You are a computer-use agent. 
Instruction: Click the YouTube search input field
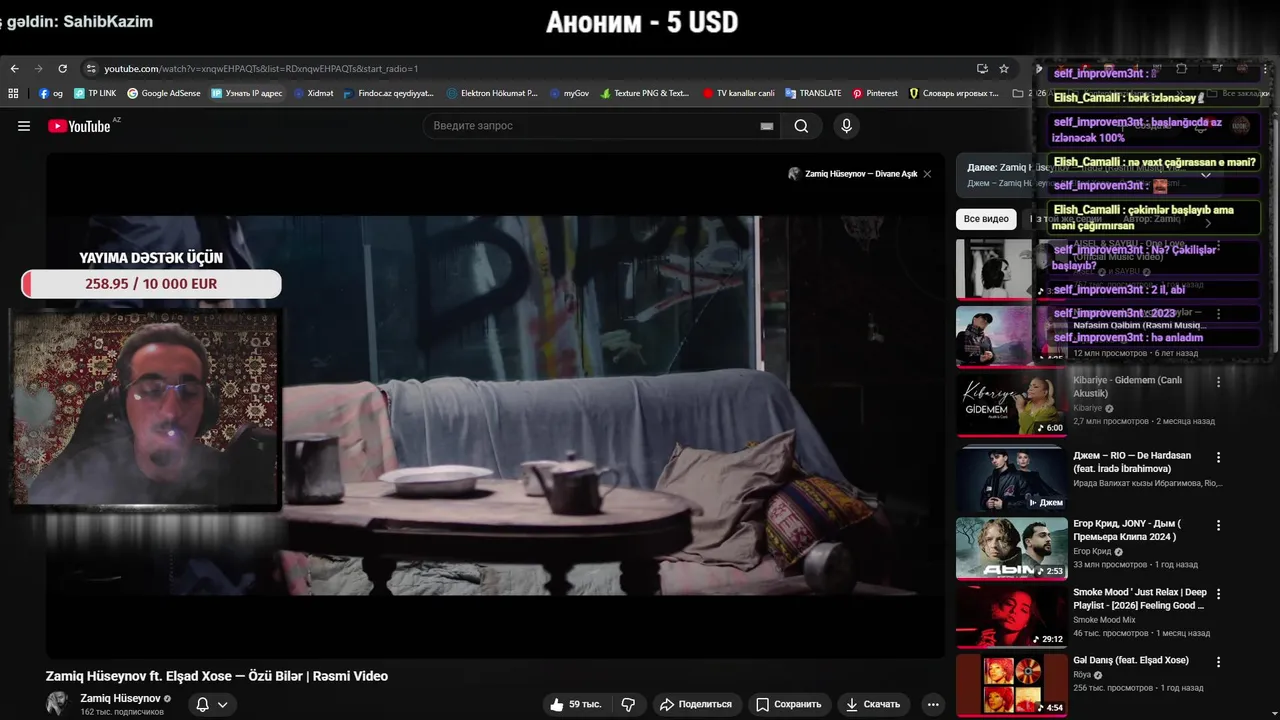point(595,126)
